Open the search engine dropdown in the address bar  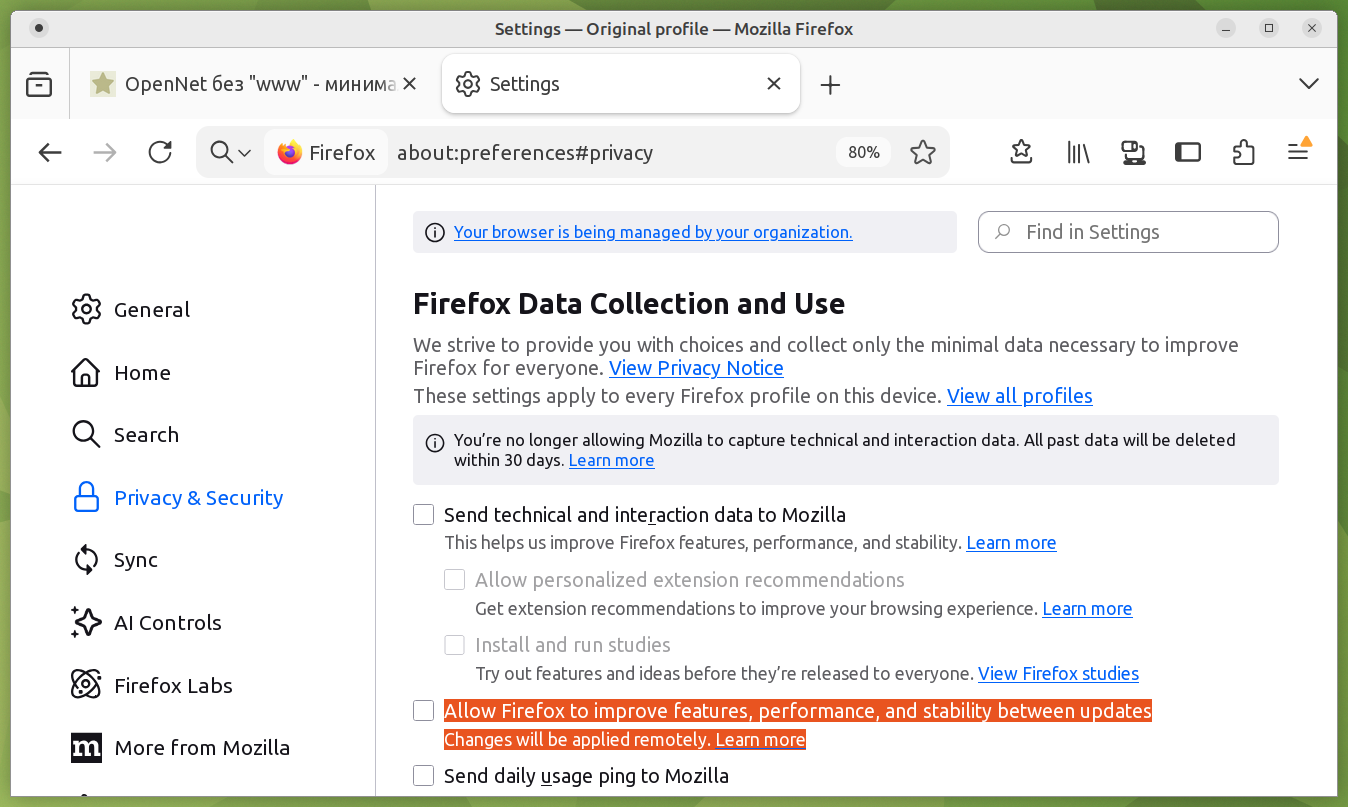pos(230,152)
